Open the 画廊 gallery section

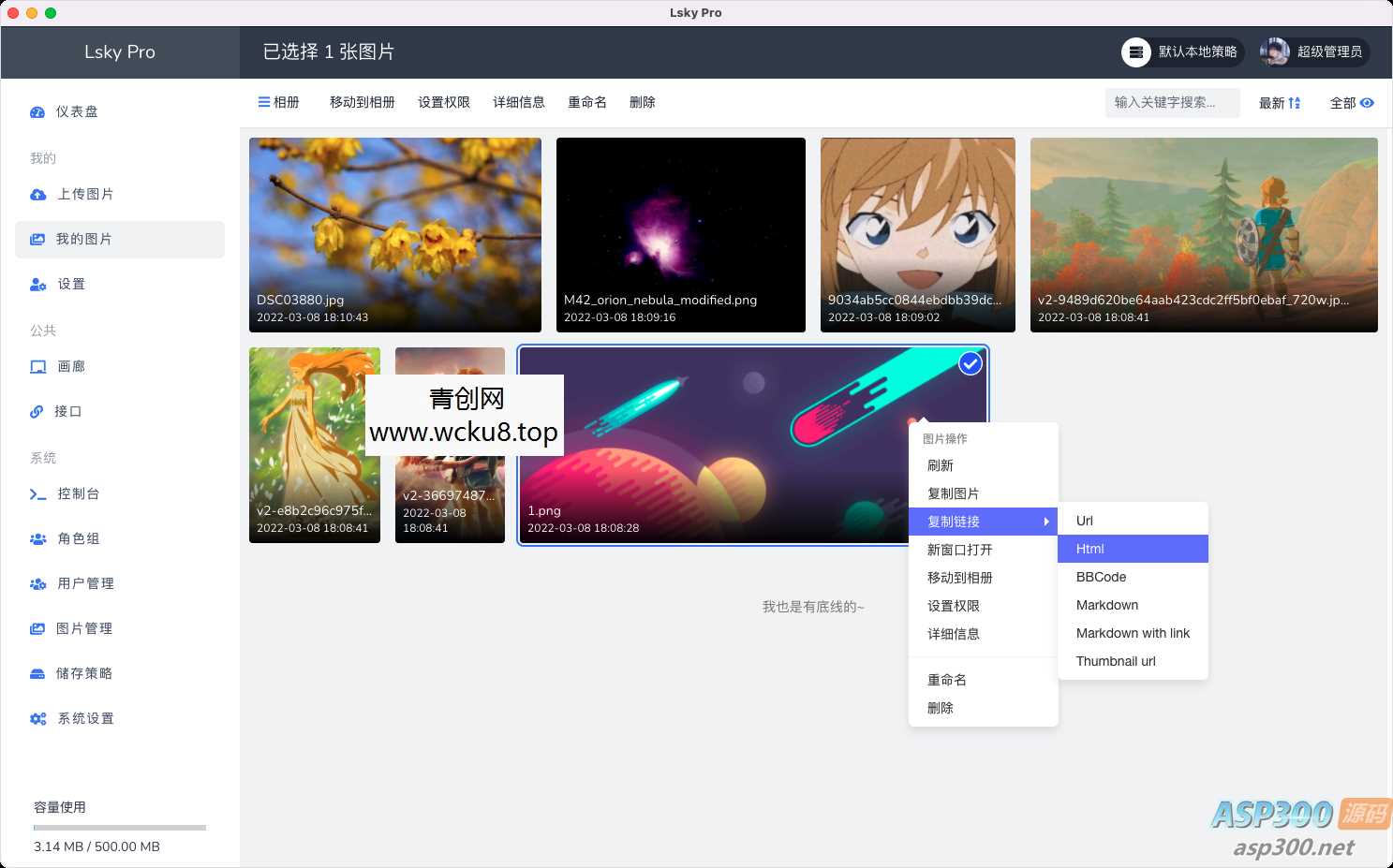pyautogui.click(x=37, y=366)
